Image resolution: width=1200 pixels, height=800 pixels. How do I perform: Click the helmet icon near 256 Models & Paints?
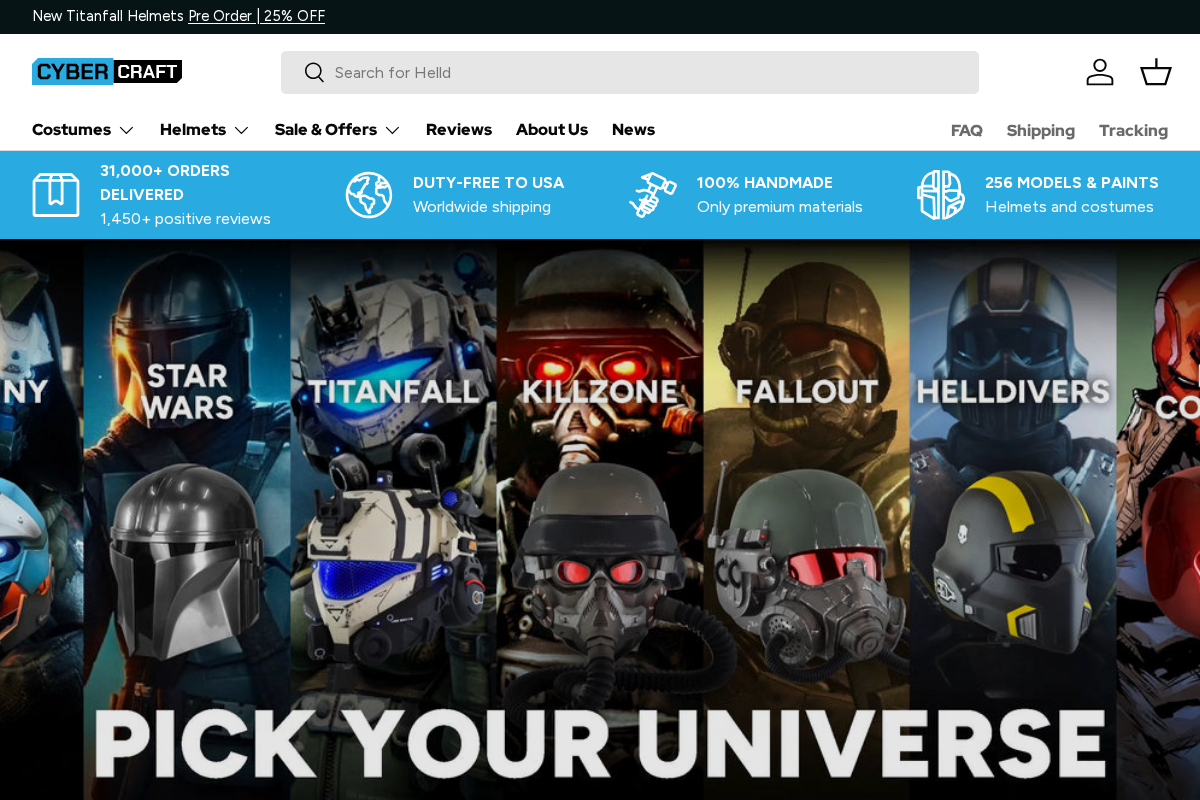(x=940, y=194)
